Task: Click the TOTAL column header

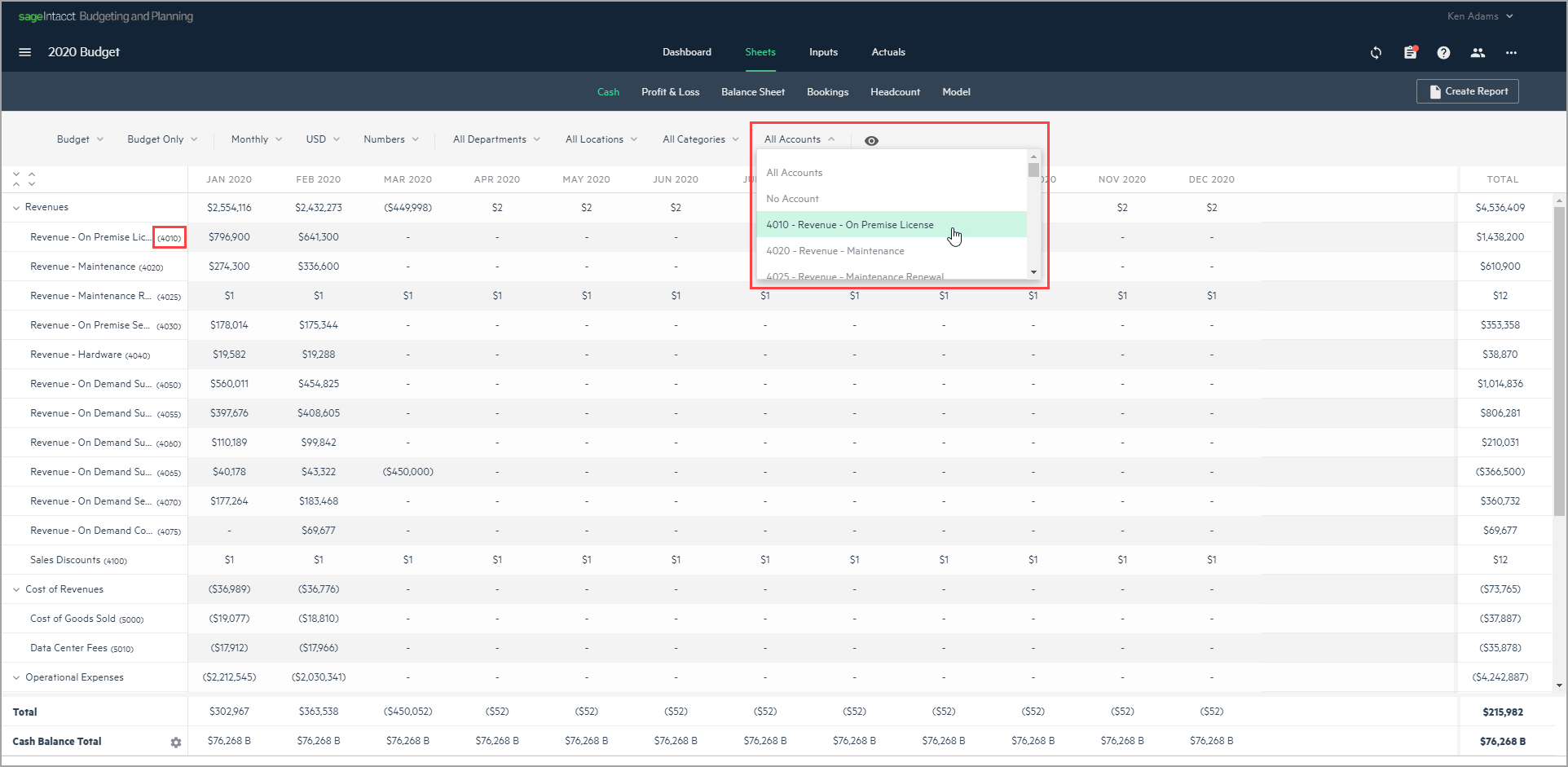Action: click(1502, 179)
